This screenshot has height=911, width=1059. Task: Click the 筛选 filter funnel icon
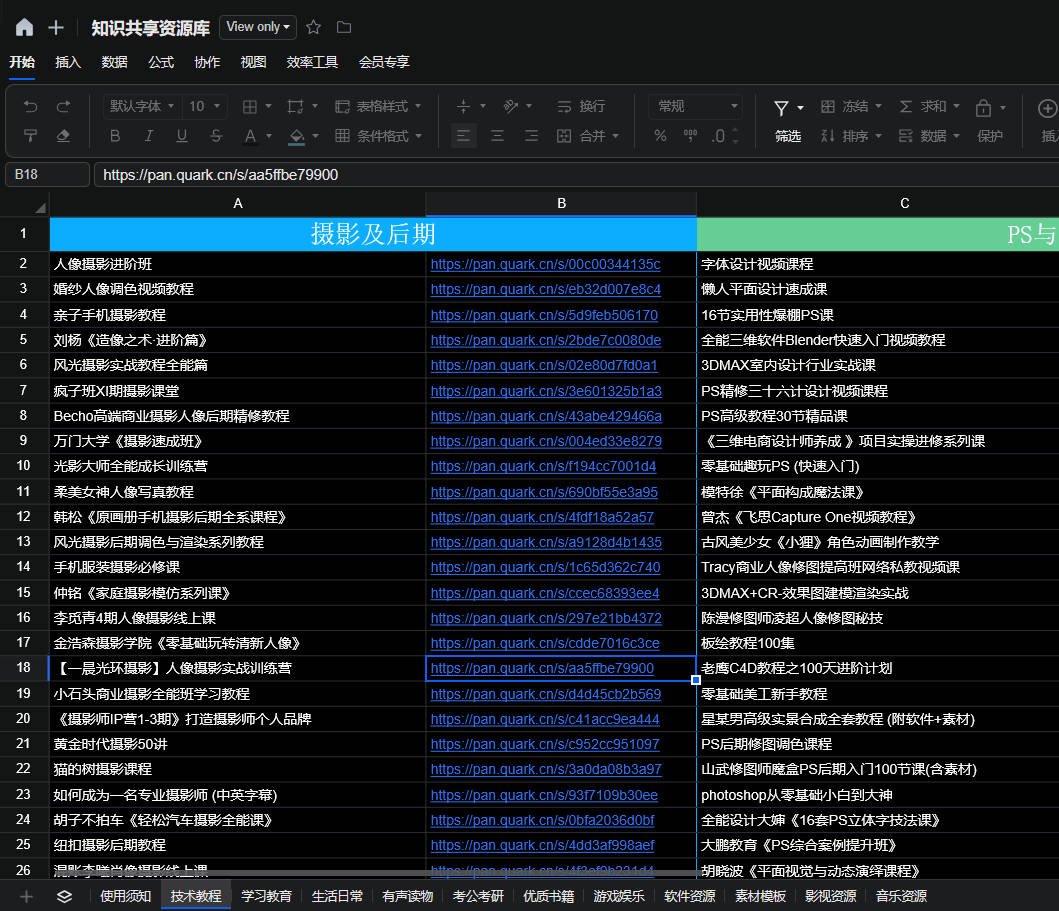pos(781,108)
